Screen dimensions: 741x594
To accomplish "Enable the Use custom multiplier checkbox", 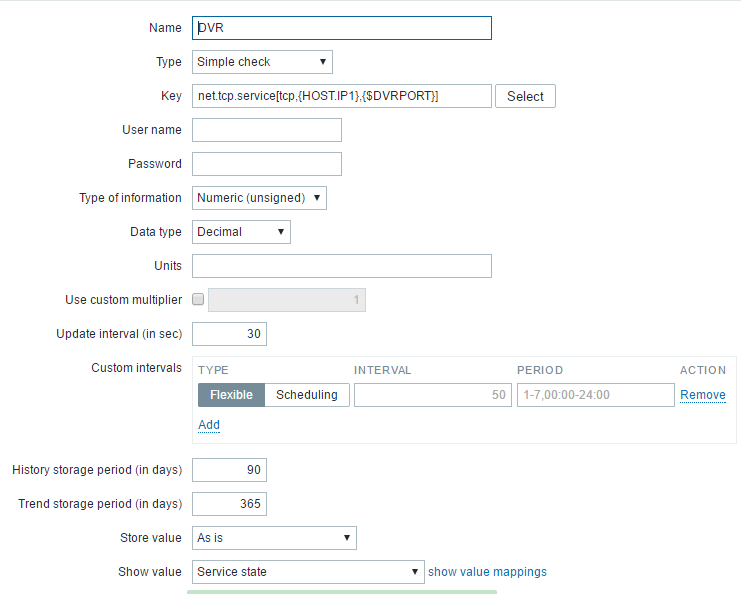I will pyautogui.click(x=198, y=300).
